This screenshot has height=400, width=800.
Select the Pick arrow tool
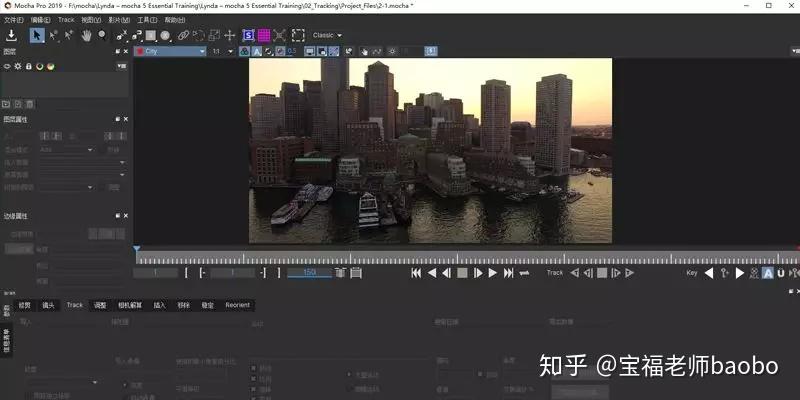tap(37, 35)
